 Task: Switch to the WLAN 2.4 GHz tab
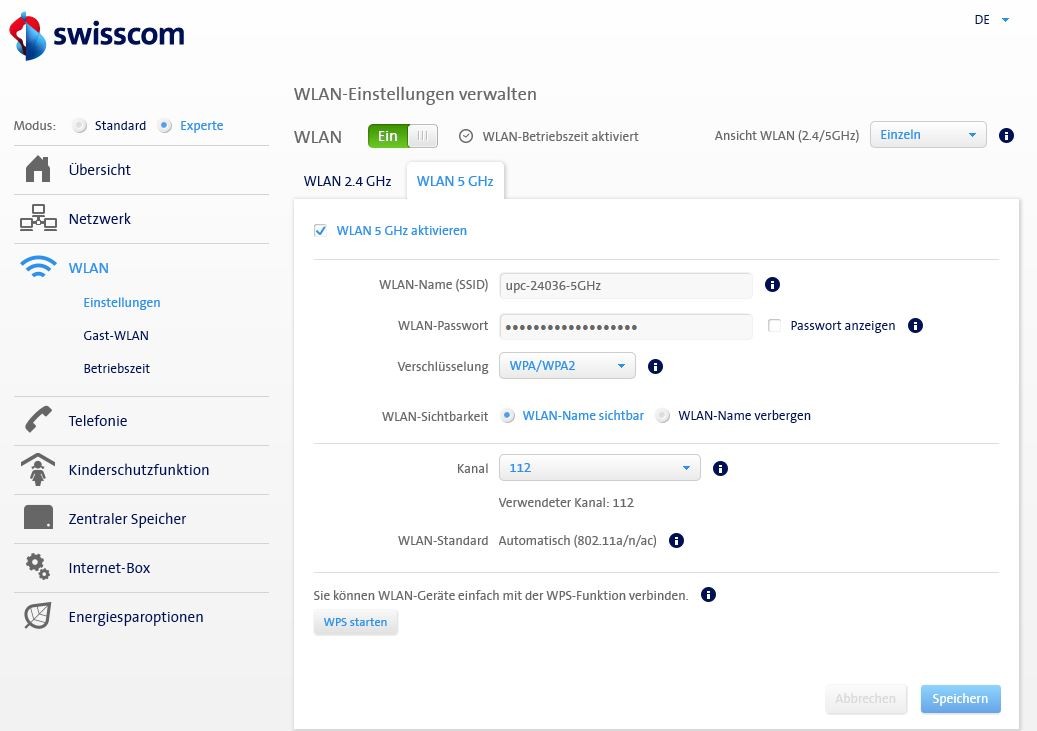[347, 181]
